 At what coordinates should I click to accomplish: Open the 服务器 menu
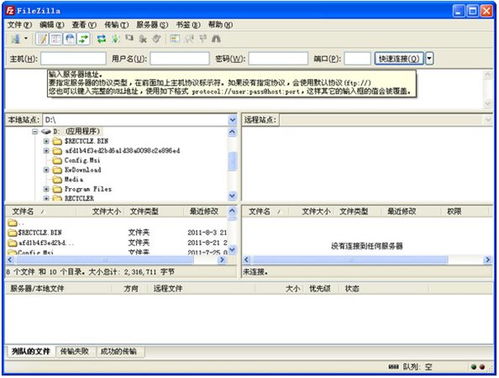pos(152,25)
